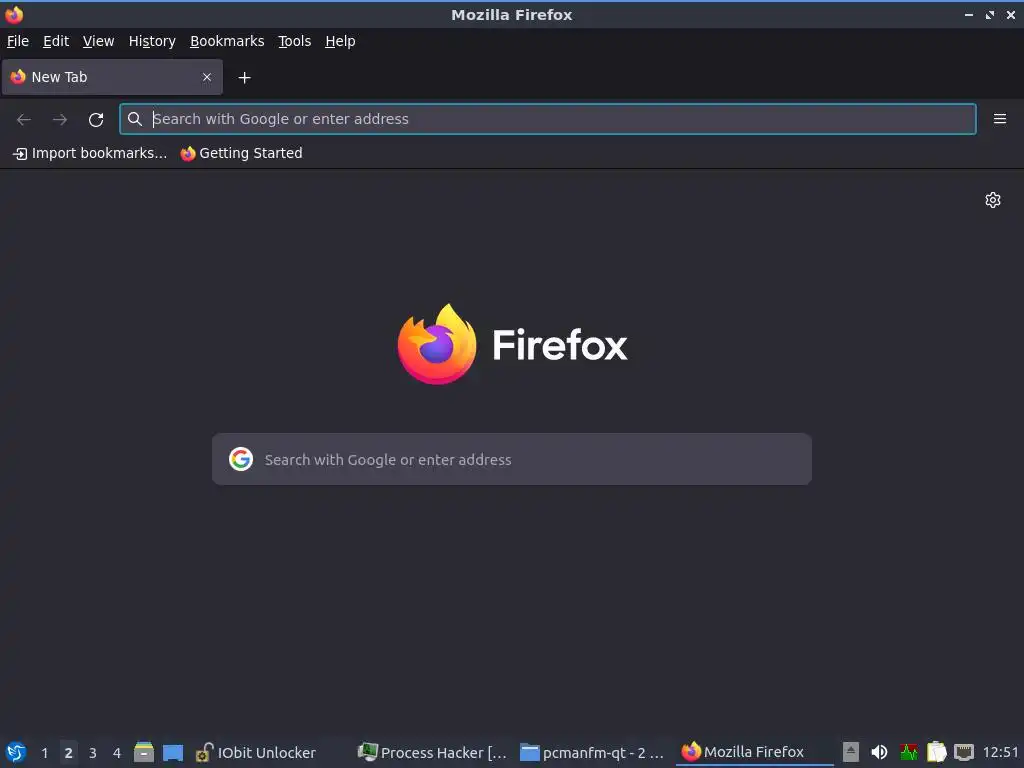Click the Firefox icon in title bar

[14, 14]
